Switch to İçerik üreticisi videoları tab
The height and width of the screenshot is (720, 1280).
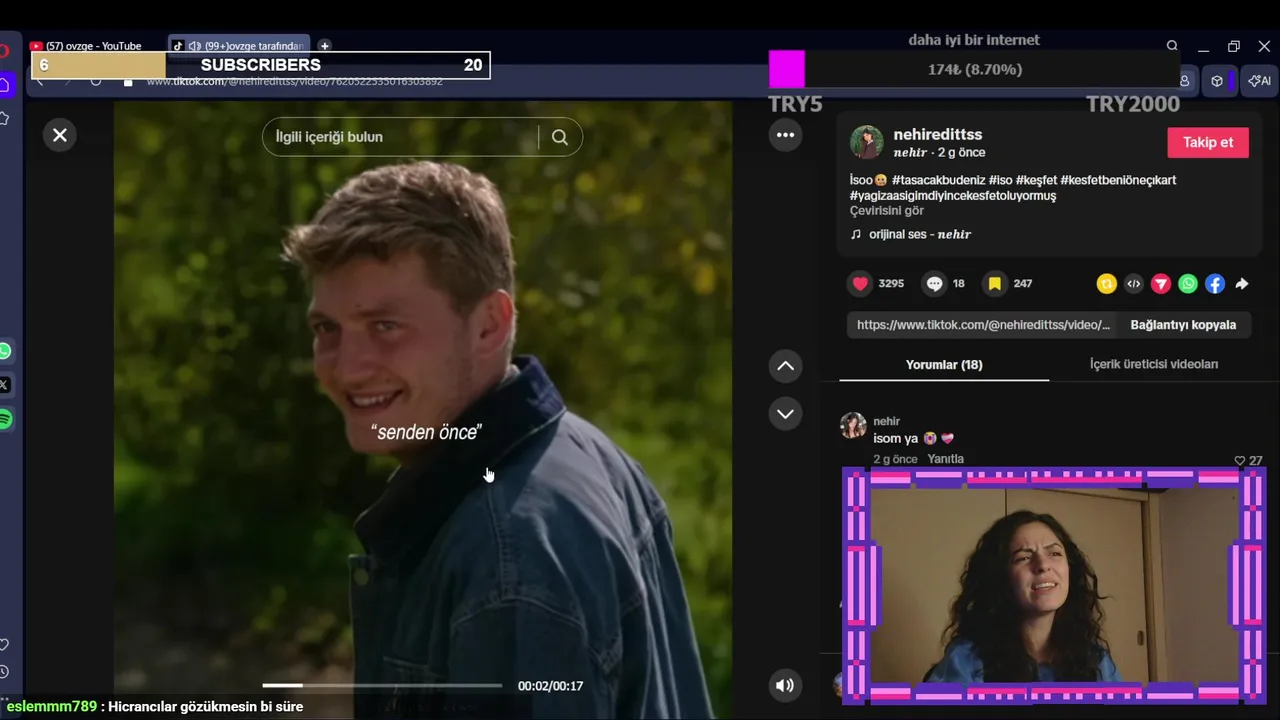pos(1154,365)
